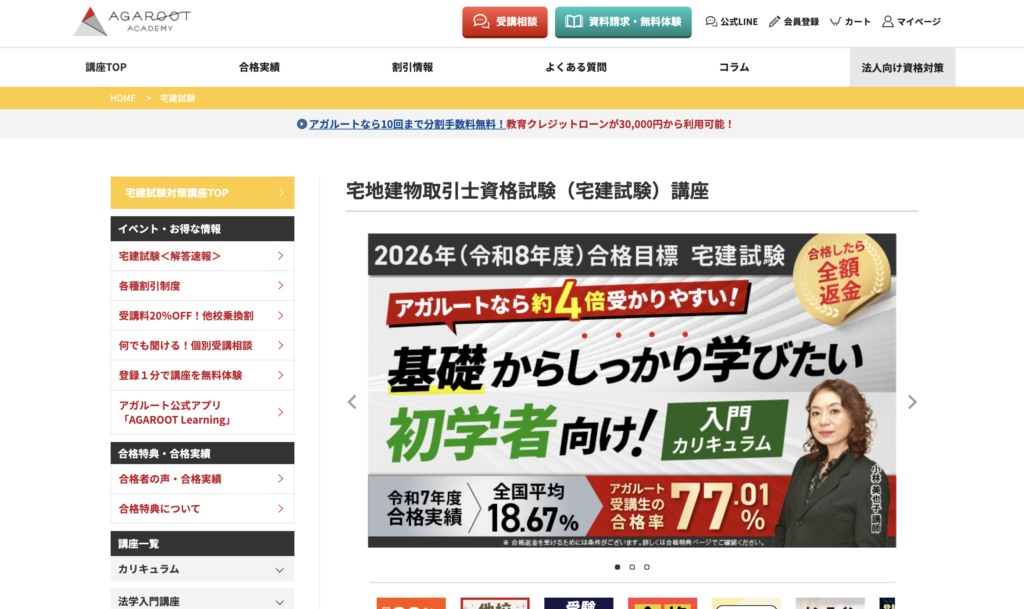The image size is (1024, 609).
Task: Open マイページ user account icon
Action: click(x=887, y=22)
